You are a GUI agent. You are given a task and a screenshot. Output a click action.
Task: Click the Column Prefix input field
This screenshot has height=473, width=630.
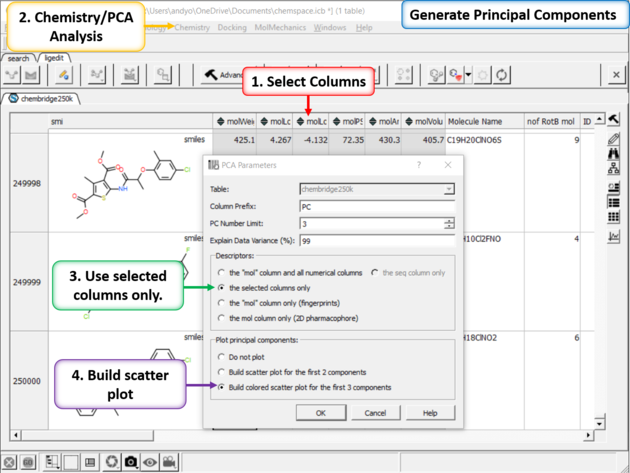coord(377,207)
